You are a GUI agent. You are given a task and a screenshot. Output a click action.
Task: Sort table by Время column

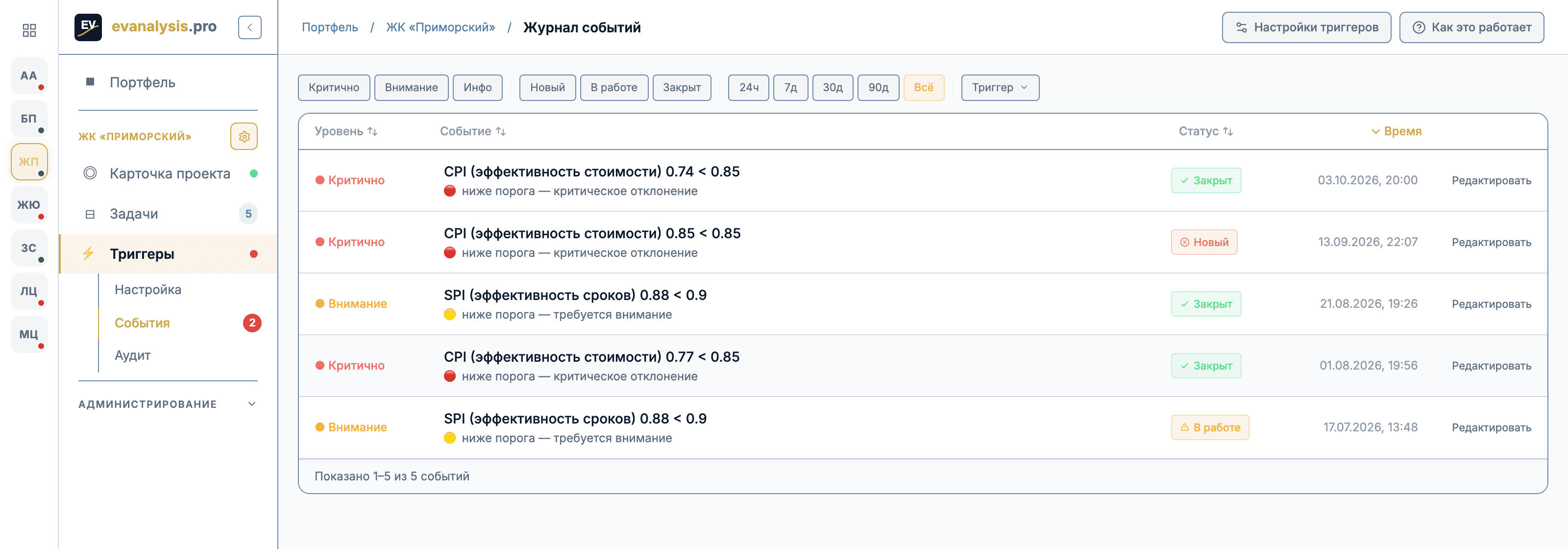pos(1396,131)
